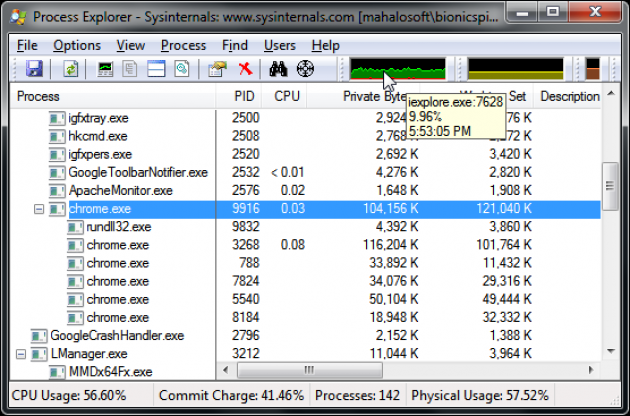This screenshot has height=416, width=630.
Task: Click the Refresh Now toolbar icon
Action: [70, 69]
